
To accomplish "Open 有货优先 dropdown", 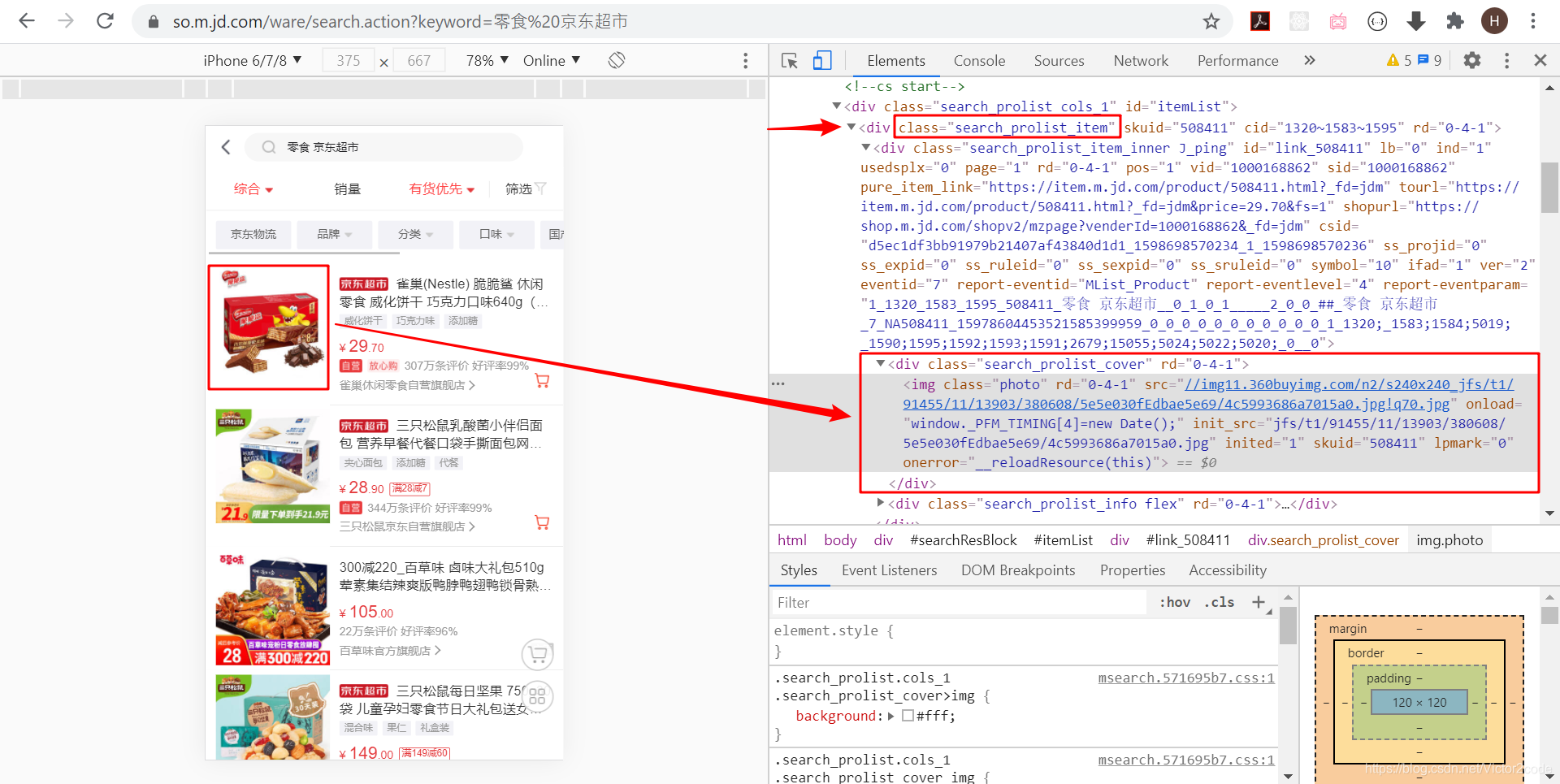I will coord(441,188).
